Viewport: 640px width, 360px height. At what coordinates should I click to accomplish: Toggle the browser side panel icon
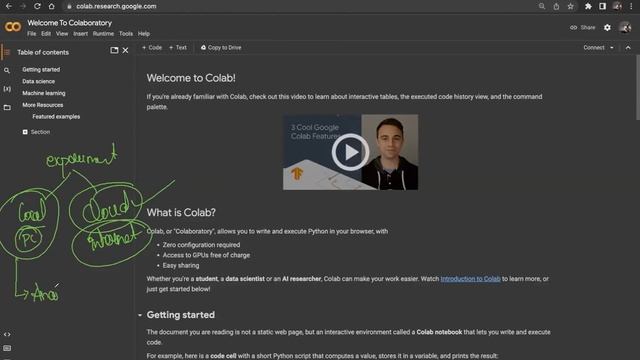[602, 6]
